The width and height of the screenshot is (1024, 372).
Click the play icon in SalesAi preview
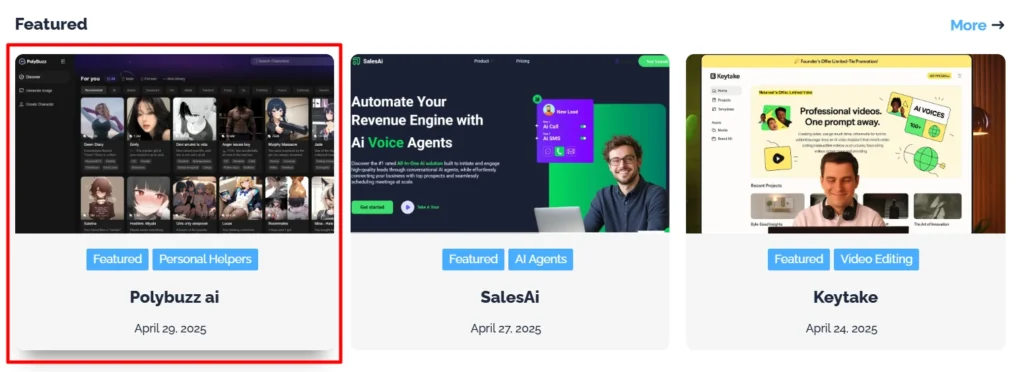point(408,207)
